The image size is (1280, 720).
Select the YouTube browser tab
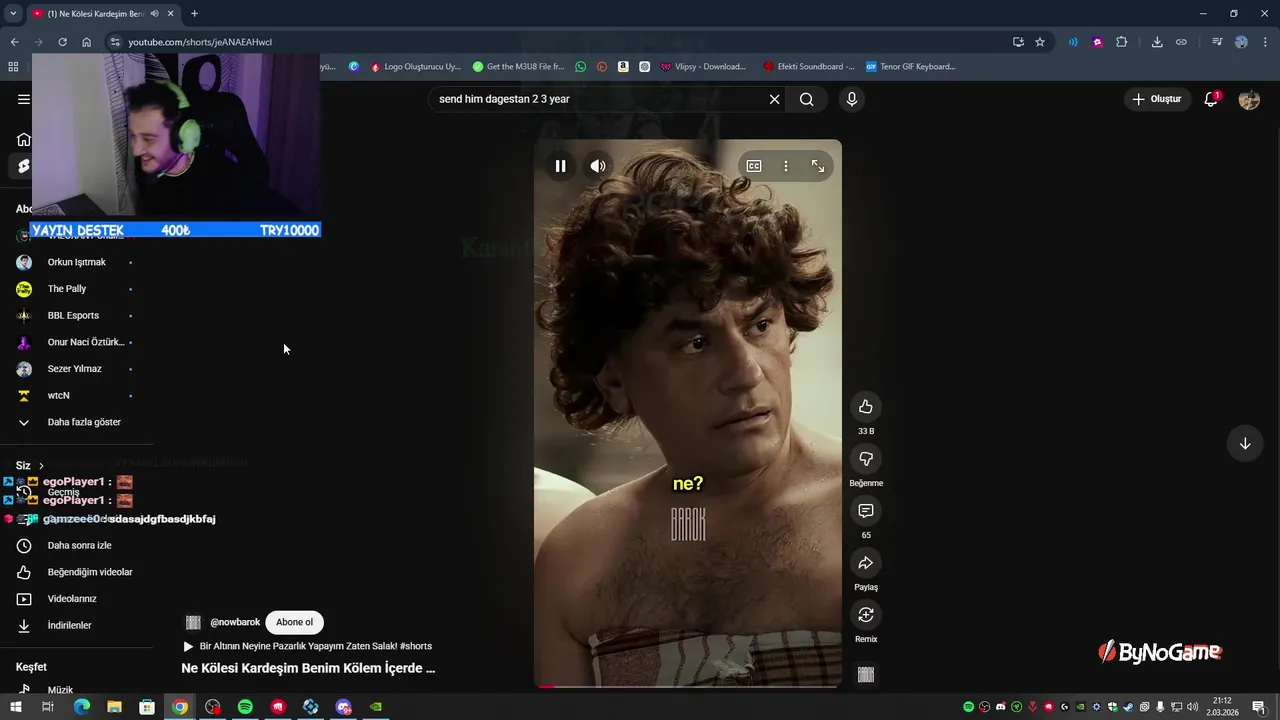(x=102, y=14)
